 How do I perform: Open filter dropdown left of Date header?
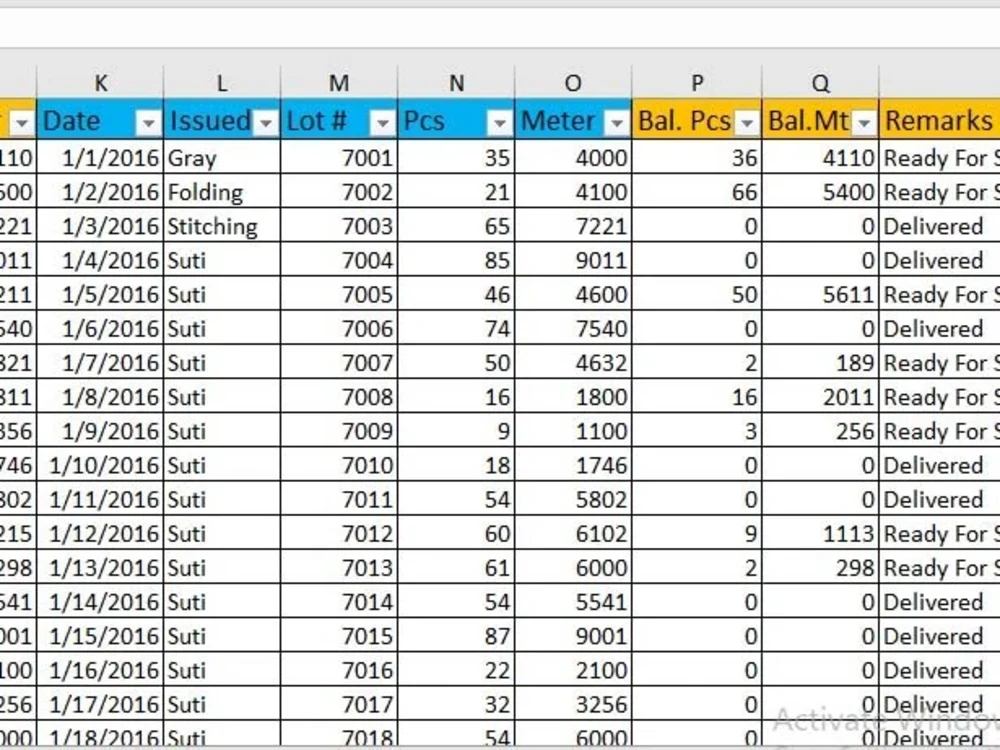22,122
